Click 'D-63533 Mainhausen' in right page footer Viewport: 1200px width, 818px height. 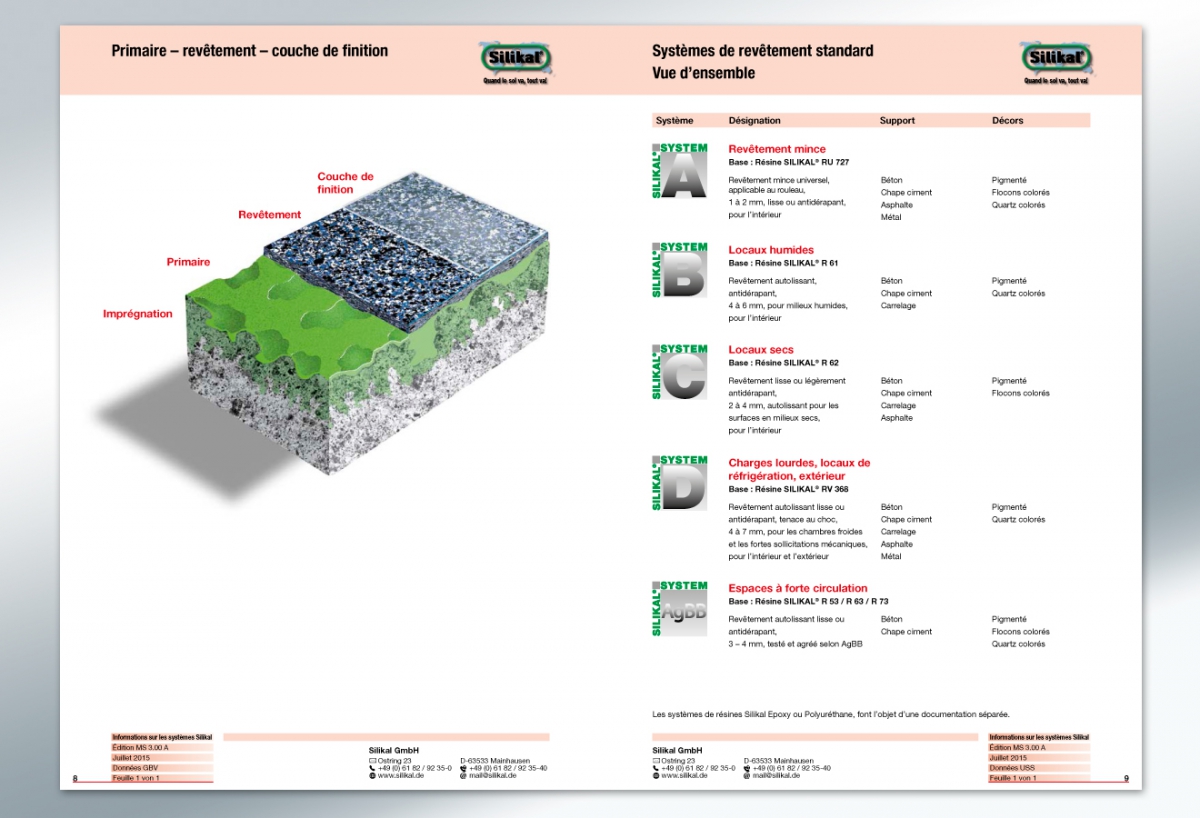(x=778, y=761)
